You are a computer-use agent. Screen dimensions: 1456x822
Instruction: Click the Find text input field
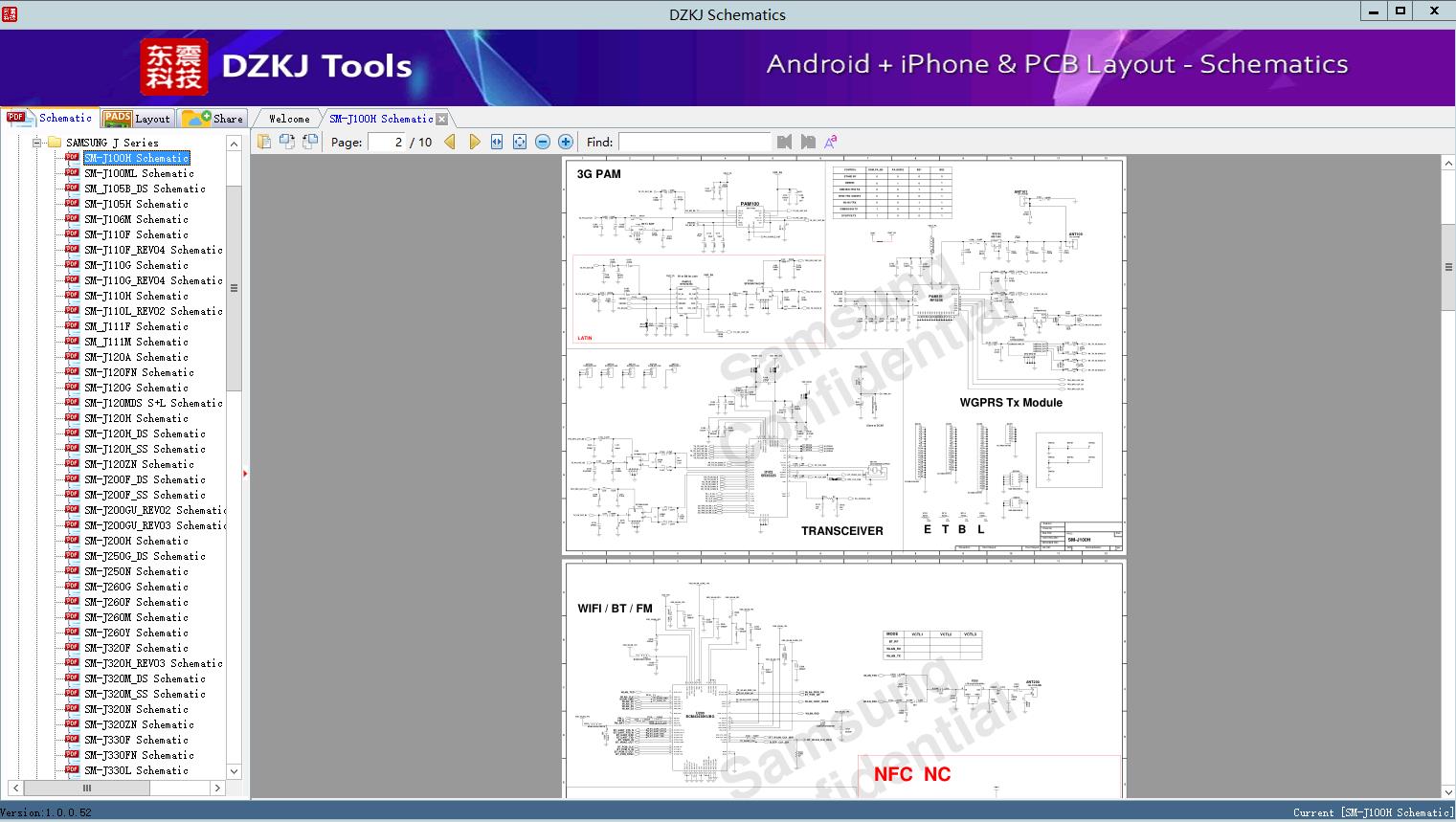pyautogui.click(x=694, y=142)
